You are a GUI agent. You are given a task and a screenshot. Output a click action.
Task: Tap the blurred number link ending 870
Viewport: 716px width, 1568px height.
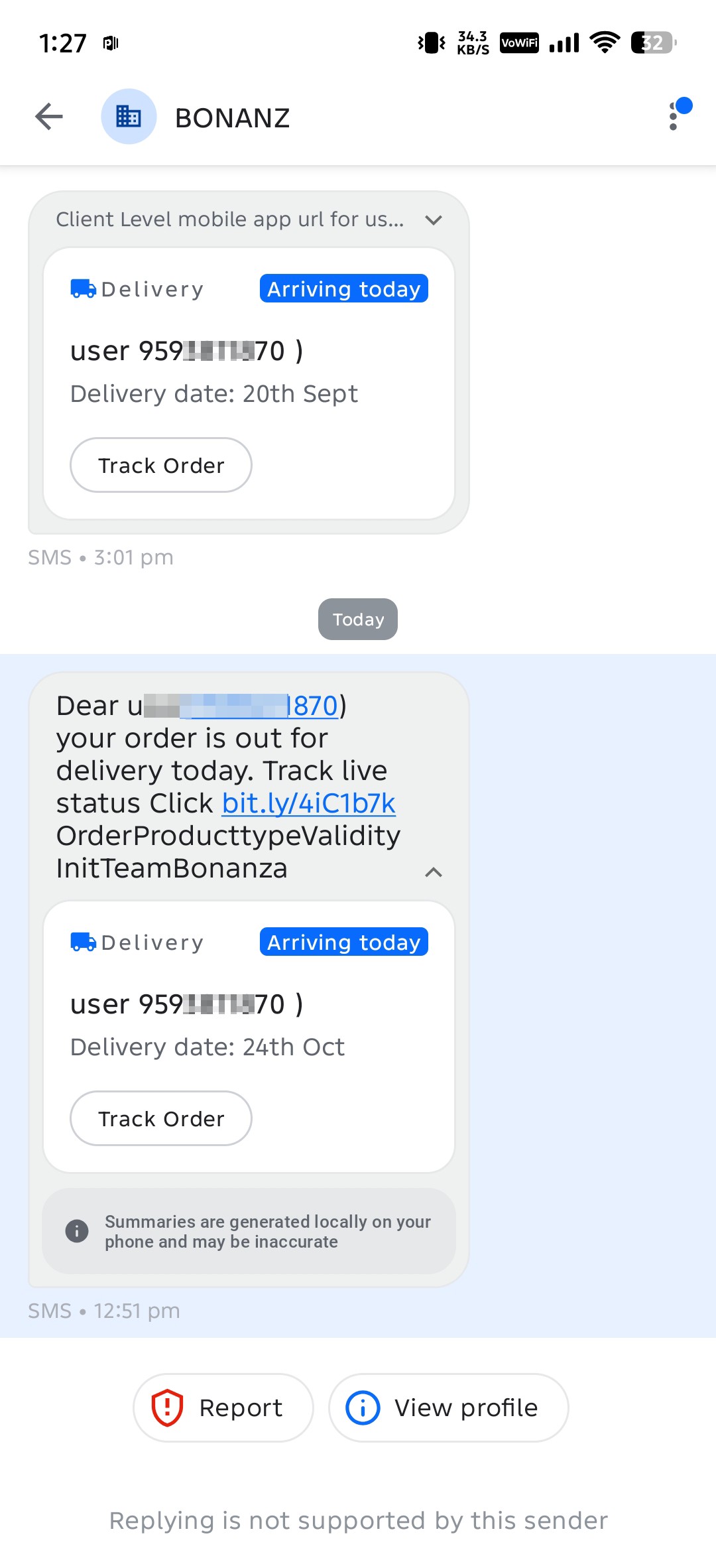click(x=259, y=706)
